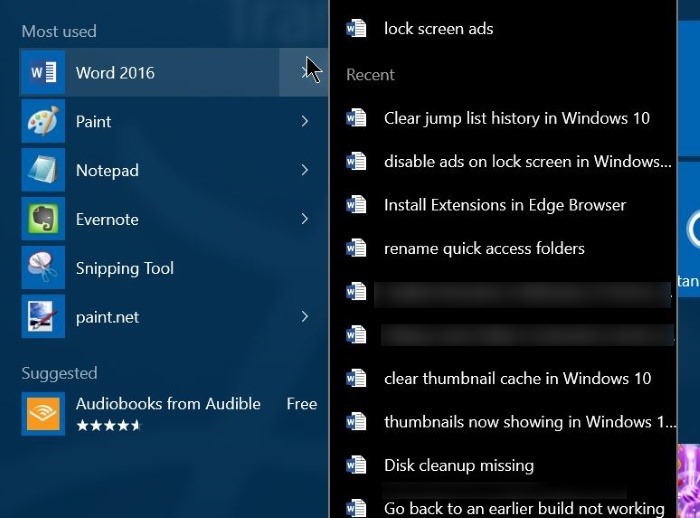Click the Evernote elephant icon

[43, 219]
